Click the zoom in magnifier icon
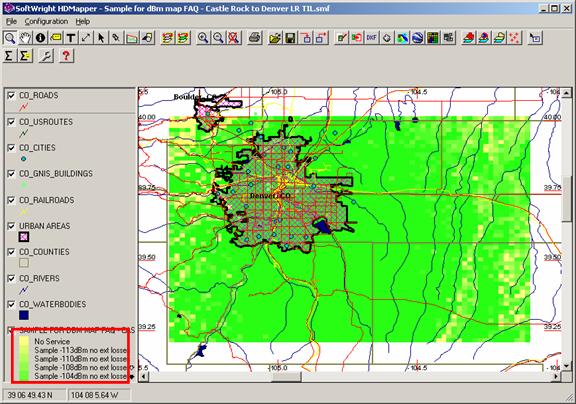Image resolution: width=576 pixels, height=404 pixels. pos(203,38)
